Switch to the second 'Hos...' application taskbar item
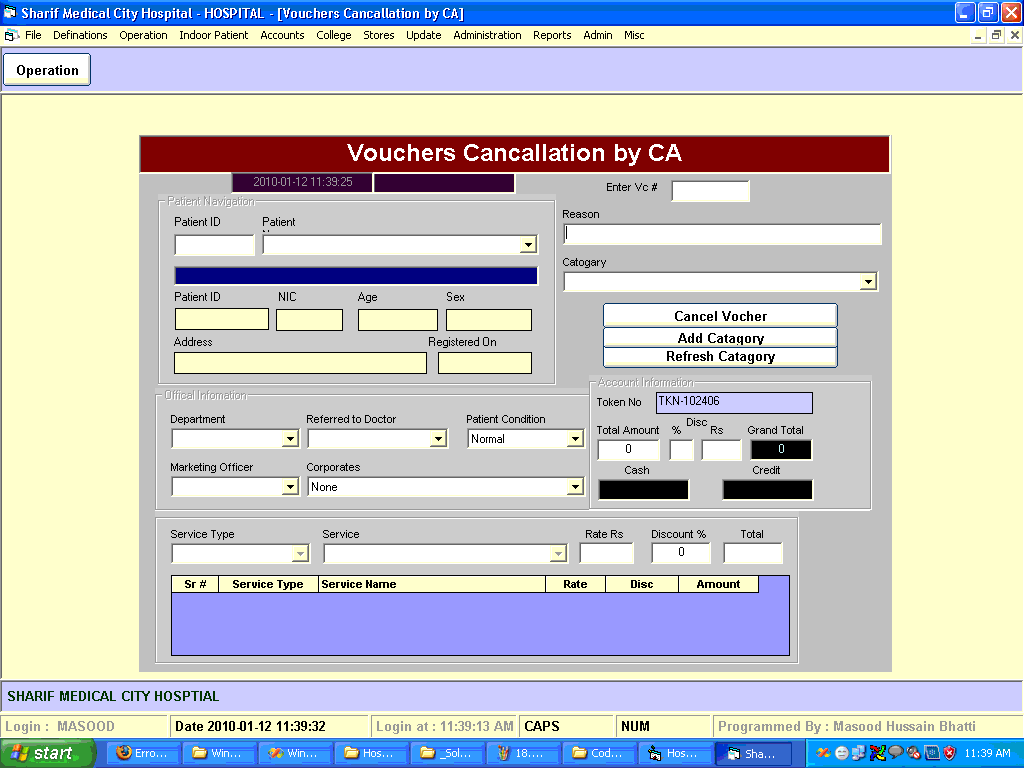The image size is (1024, 768). coord(675,753)
